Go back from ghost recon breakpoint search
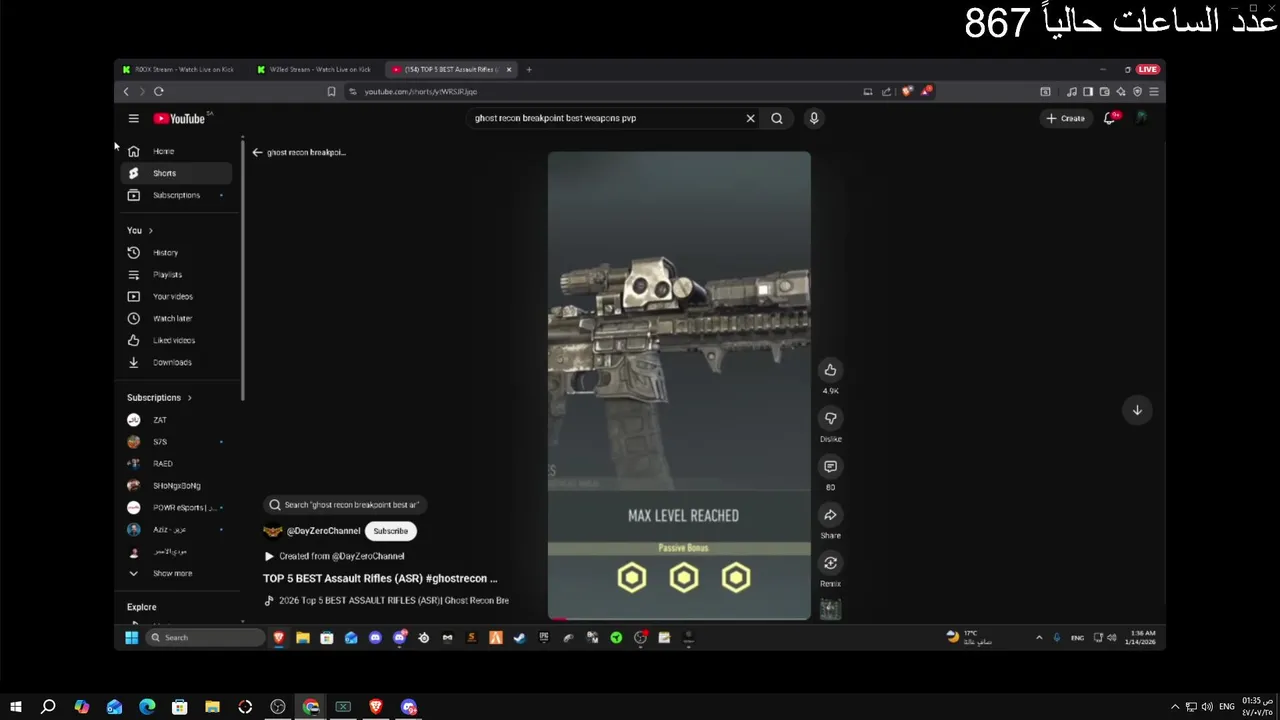The width and height of the screenshot is (1280, 720). (257, 152)
